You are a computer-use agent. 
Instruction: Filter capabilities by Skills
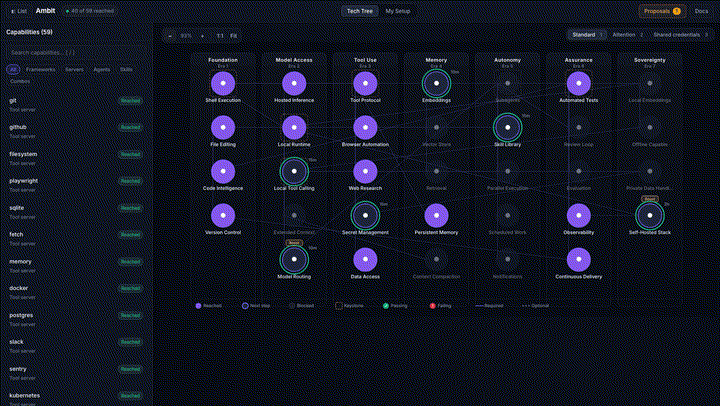126,69
